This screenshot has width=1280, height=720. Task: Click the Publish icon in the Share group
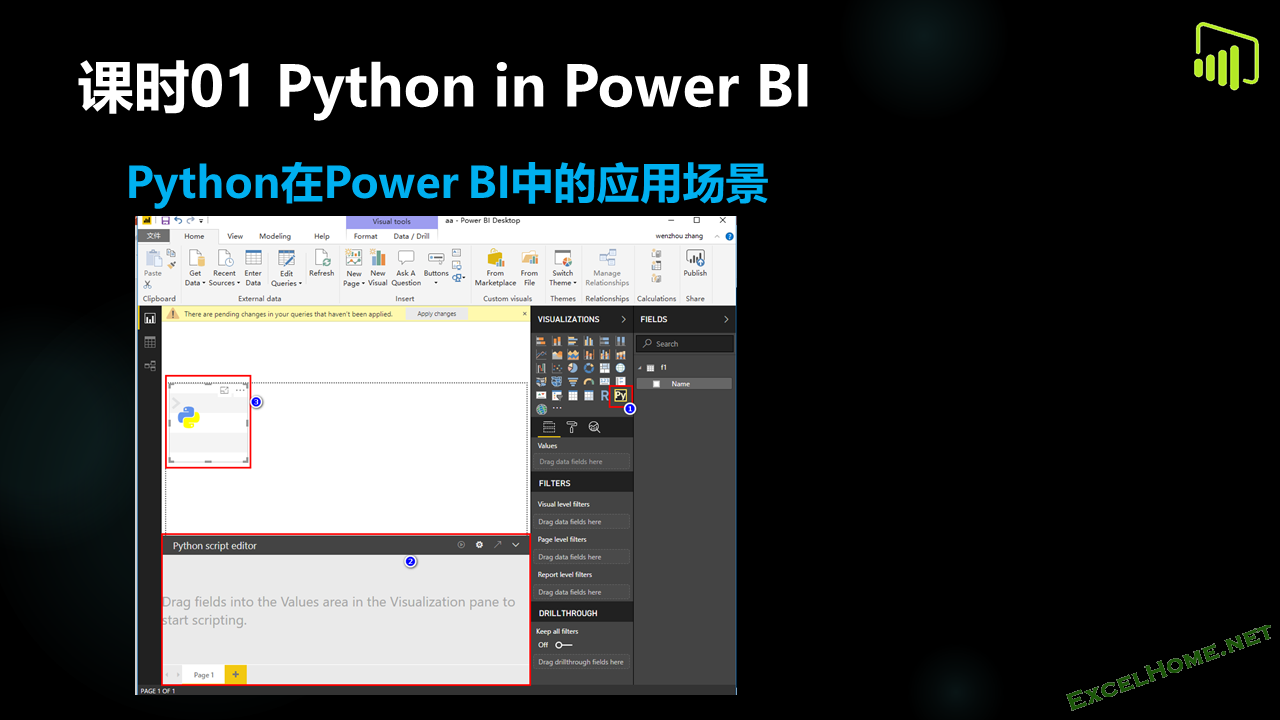point(695,265)
